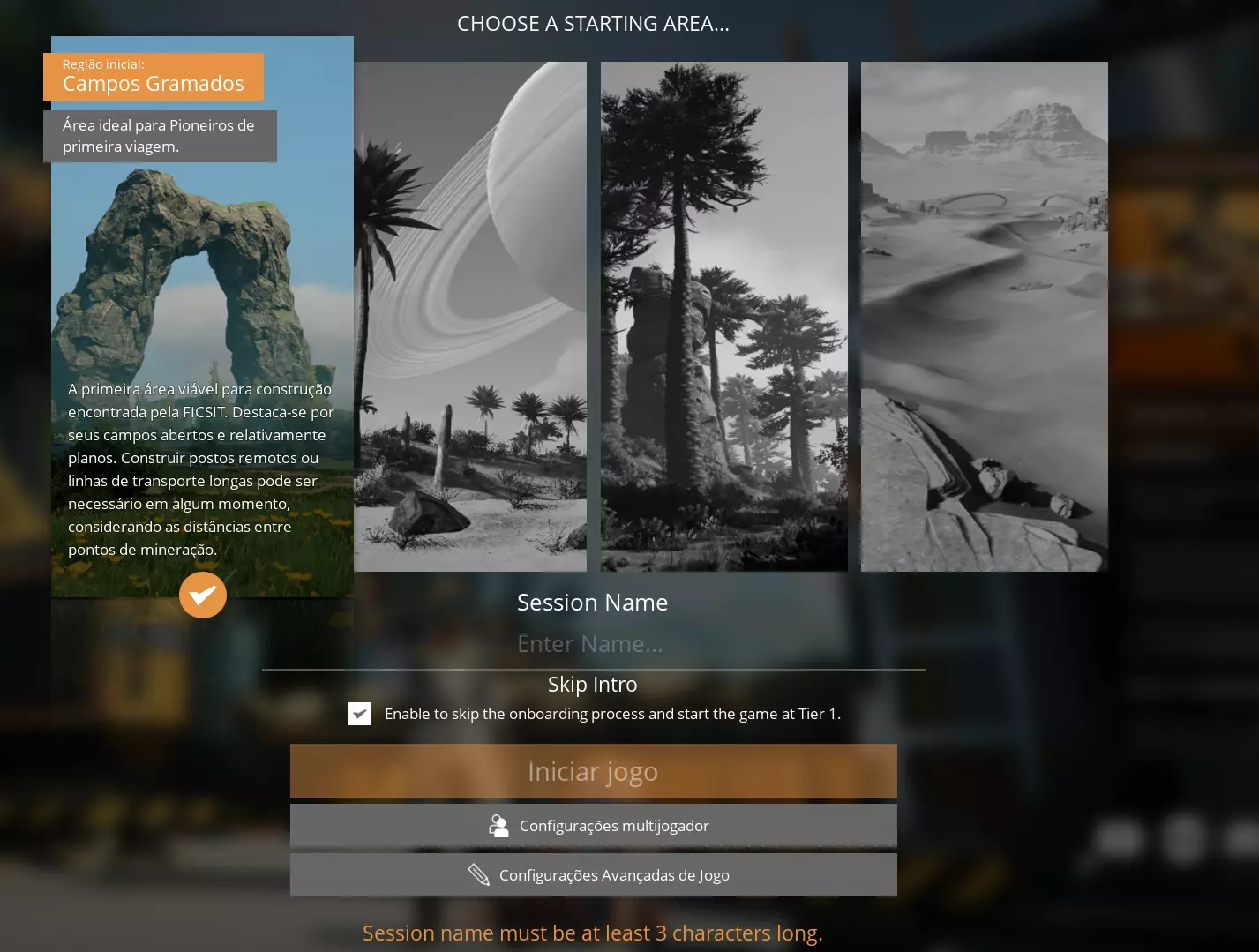Choose the tall pine forest starting area

(724, 317)
